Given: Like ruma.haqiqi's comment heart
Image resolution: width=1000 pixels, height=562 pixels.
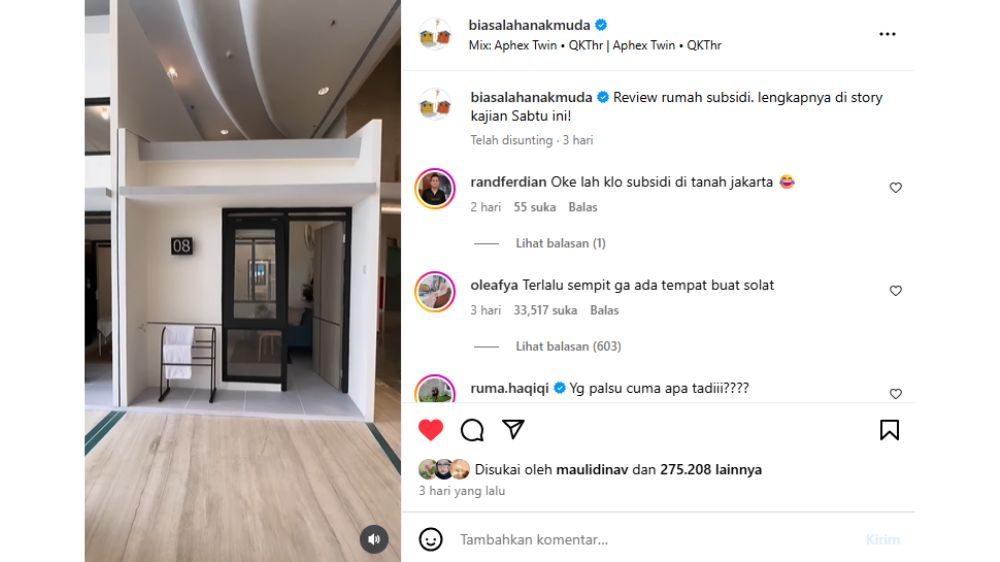Looking at the screenshot, I should pyautogui.click(x=895, y=394).
